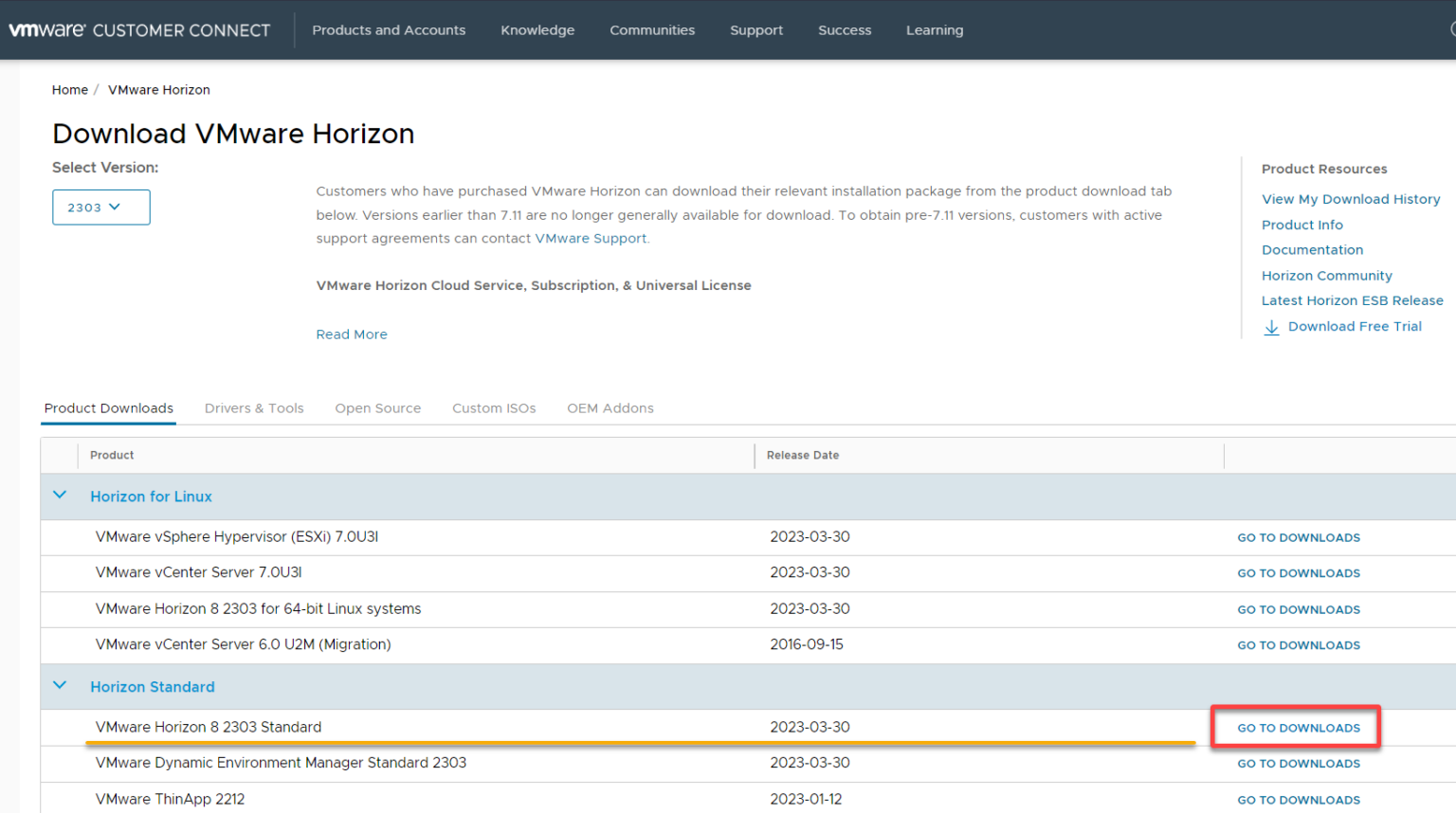Switch to the Custom ISOs tab
This screenshot has width=1456, height=813.
494,408
